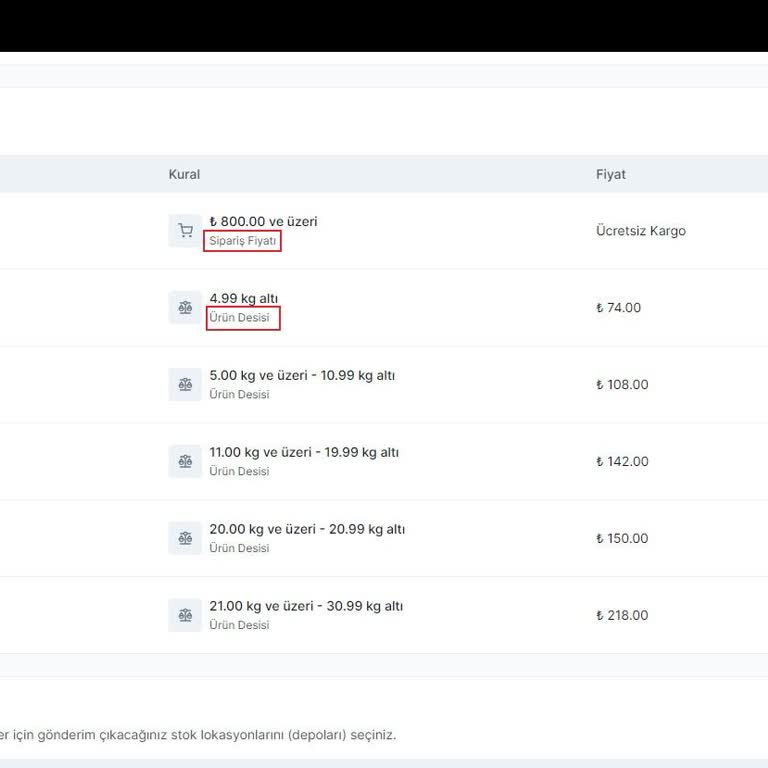
Task: Click the scale icon for 21.00–30.99 kg rule
Action: 185,615
